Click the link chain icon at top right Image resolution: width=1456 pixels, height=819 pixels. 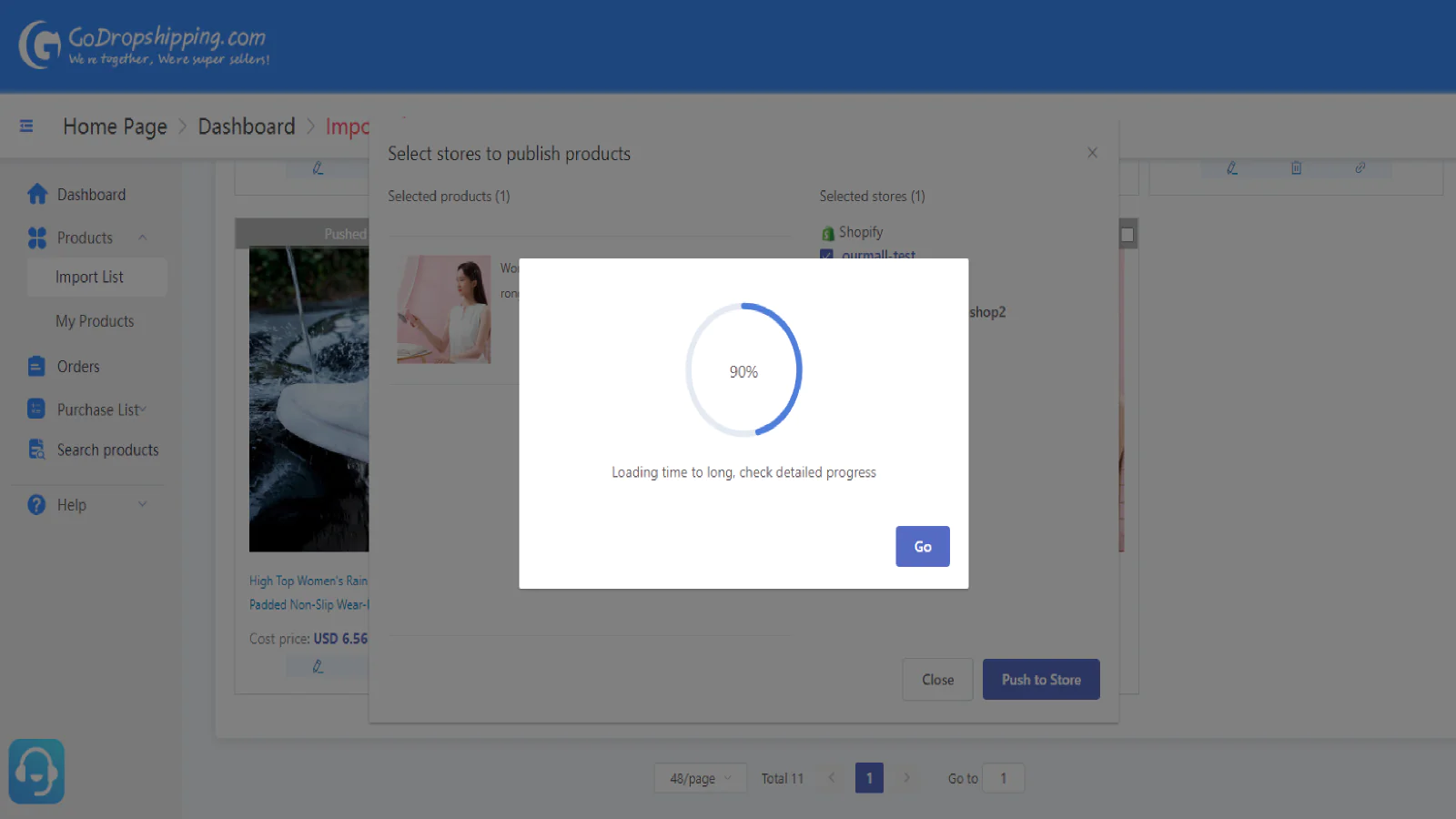pos(1360,168)
